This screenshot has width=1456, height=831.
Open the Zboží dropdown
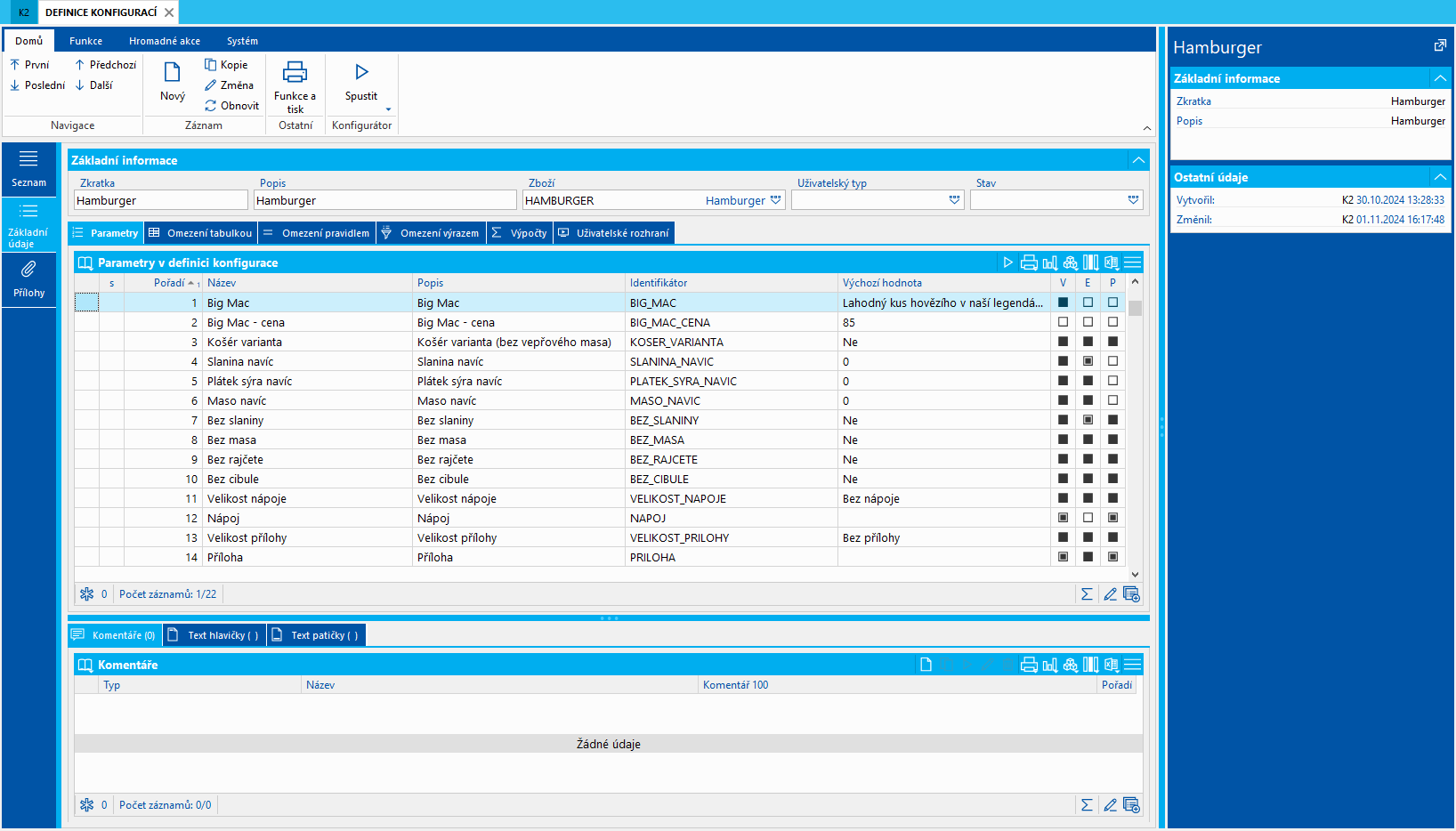(775, 200)
